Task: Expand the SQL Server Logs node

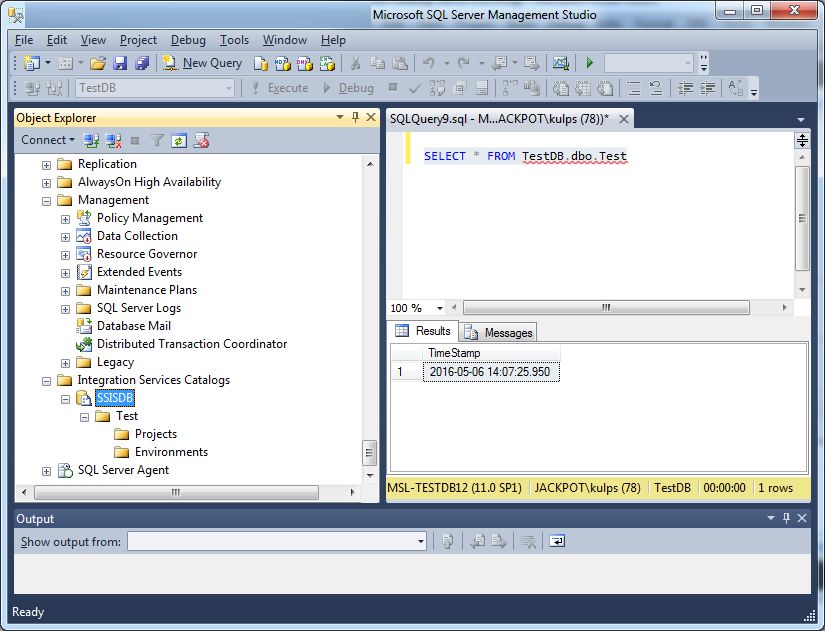Action: click(x=65, y=309)
